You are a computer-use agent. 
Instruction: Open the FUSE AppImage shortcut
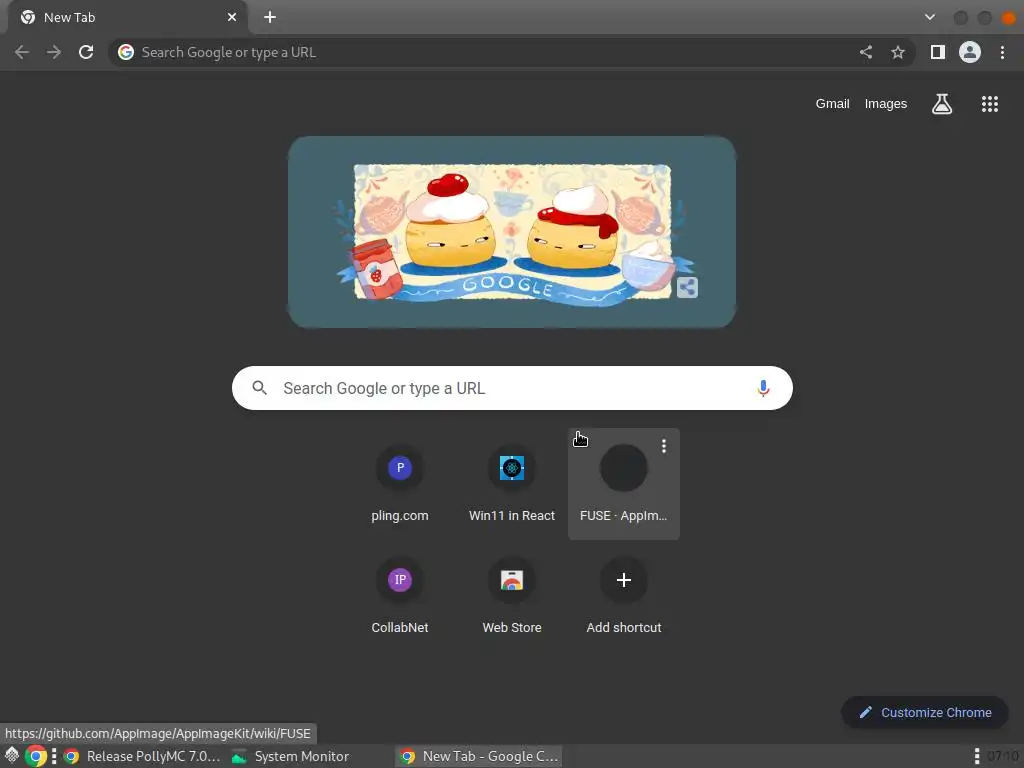[x=624, y=484]
